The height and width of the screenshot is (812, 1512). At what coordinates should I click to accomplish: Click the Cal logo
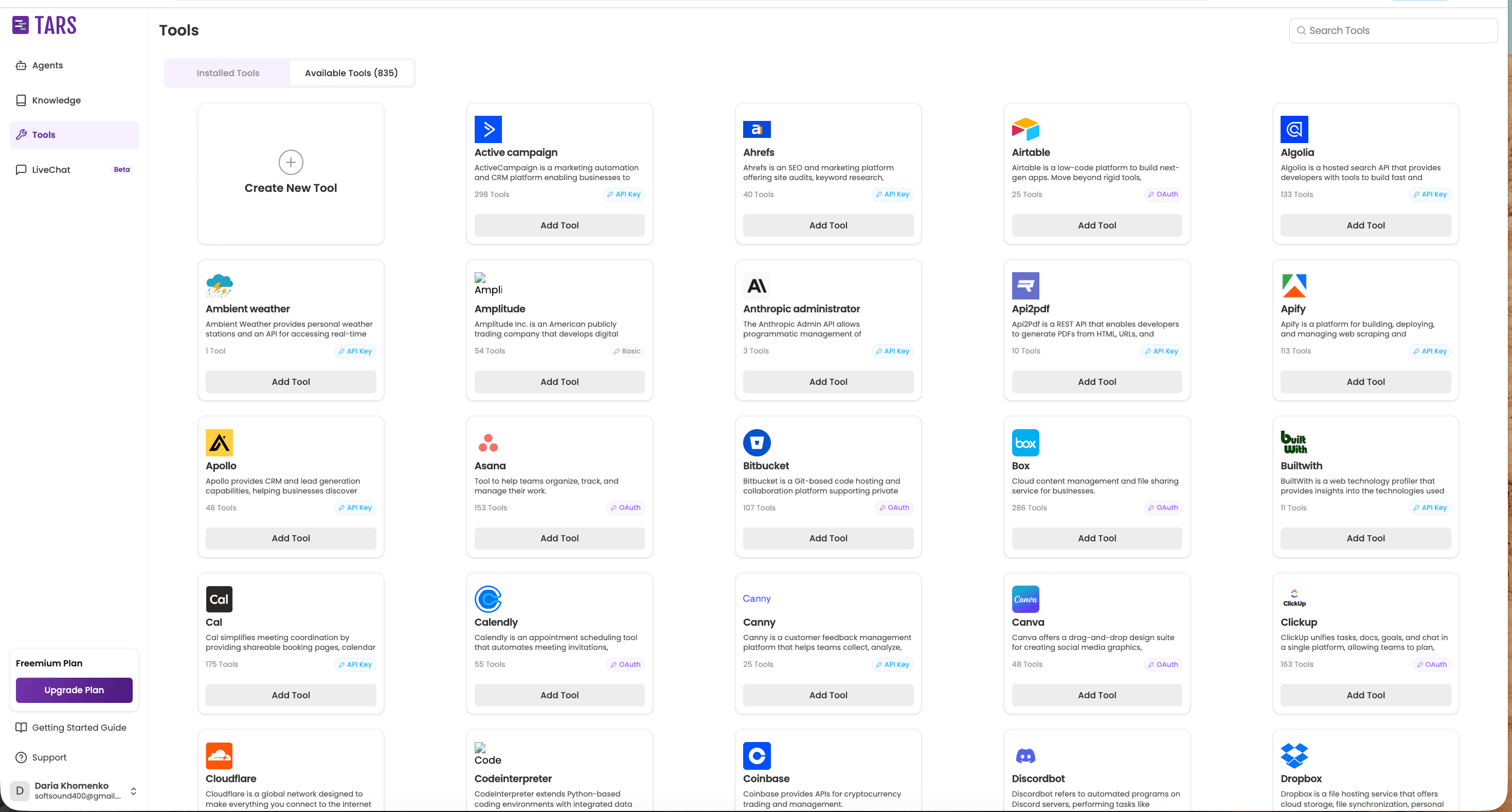pyautogui.click(x=219, y=599)
